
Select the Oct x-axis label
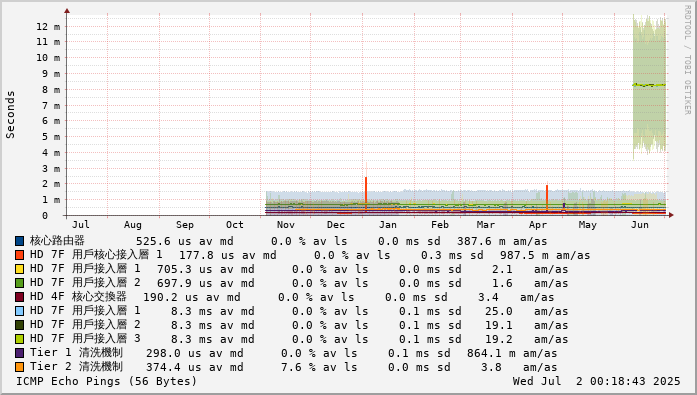(235, 225)
